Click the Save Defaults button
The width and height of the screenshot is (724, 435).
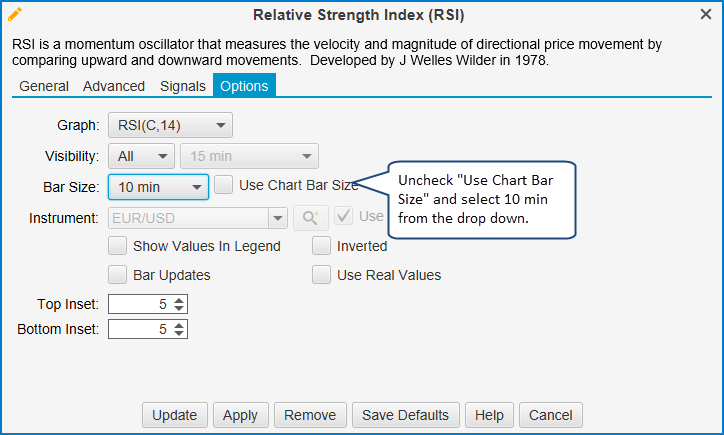405,415
